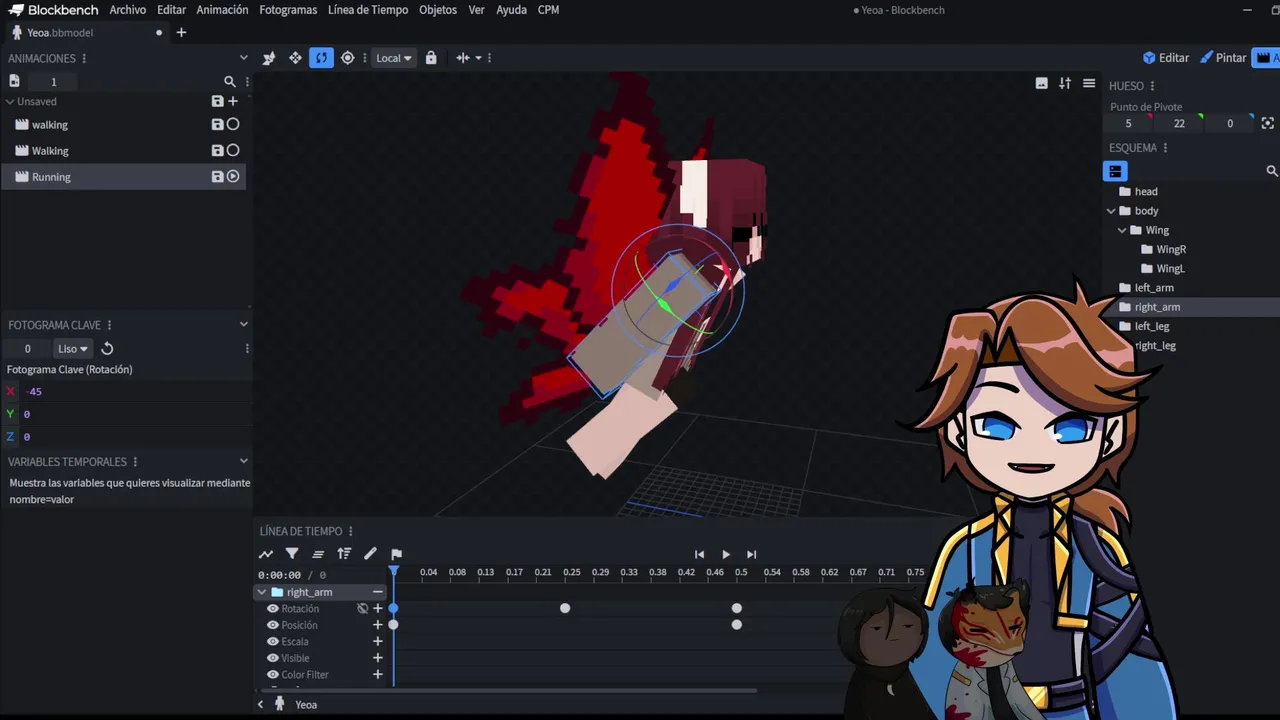Hide the Color Filter channel via eye icon

(x=272, y=675)
